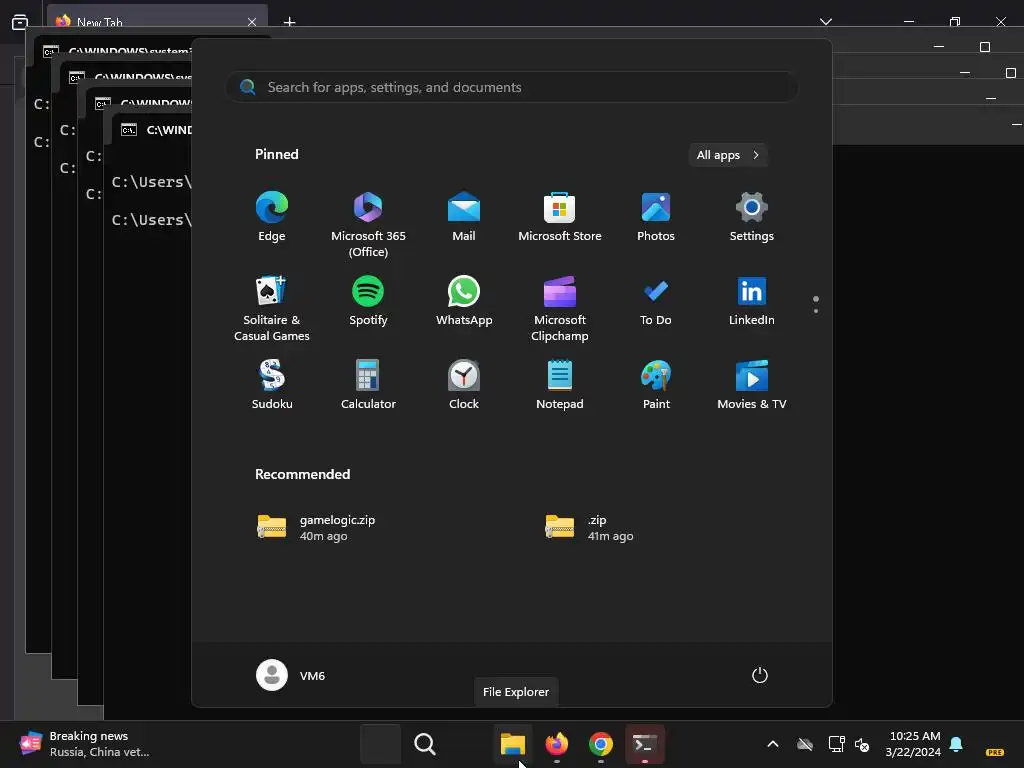Open the Breaking news widget
1024x768 pixels.
tap(85, 744)
